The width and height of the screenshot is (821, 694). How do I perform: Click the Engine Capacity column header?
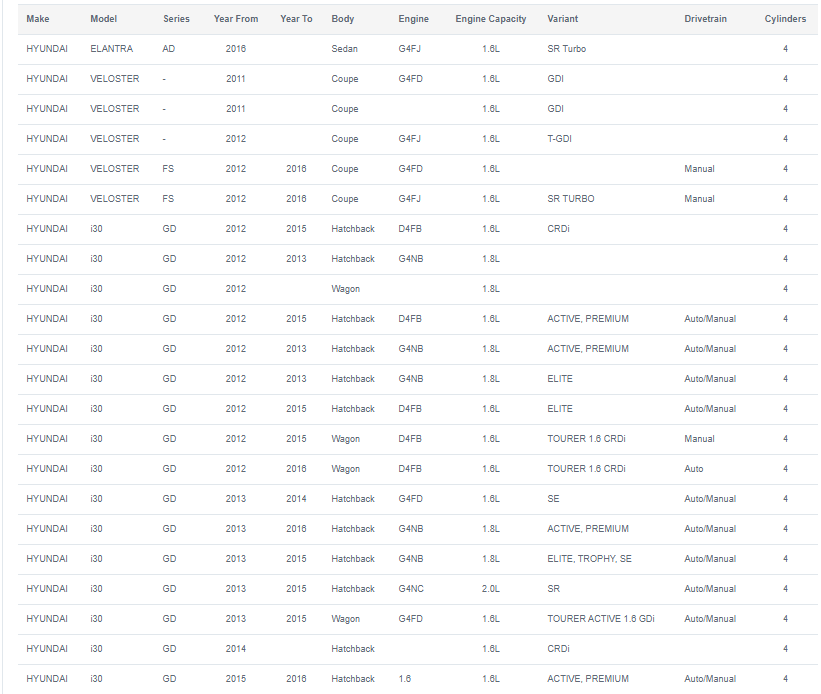point(491,19)
